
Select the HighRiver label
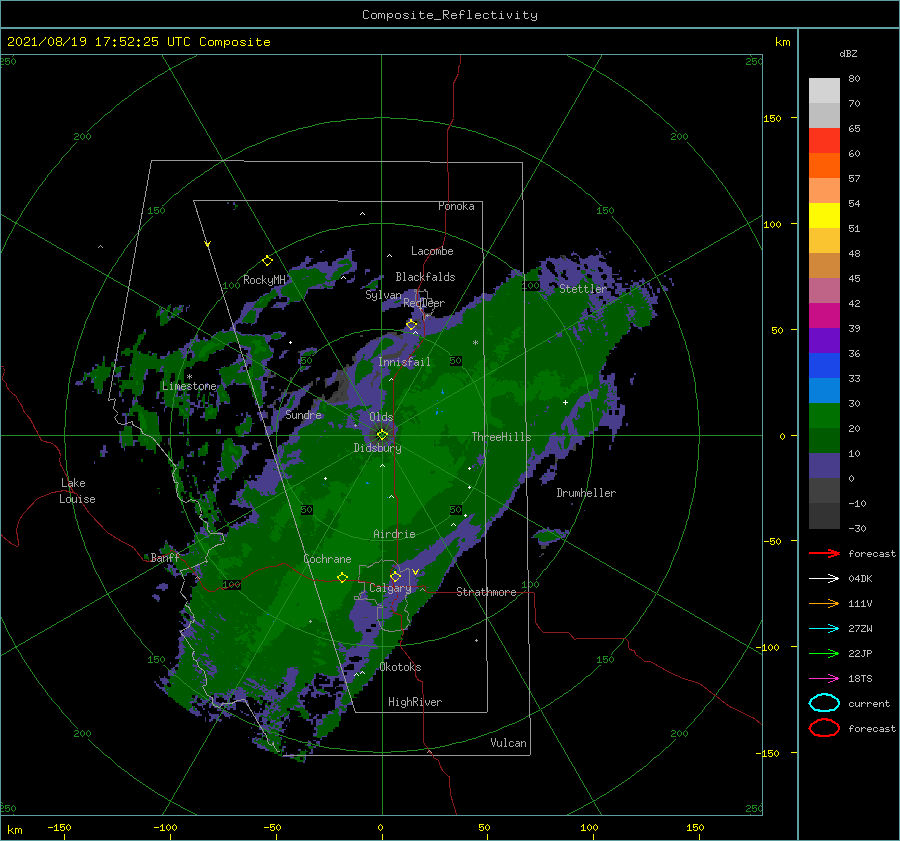coord(415,702)
